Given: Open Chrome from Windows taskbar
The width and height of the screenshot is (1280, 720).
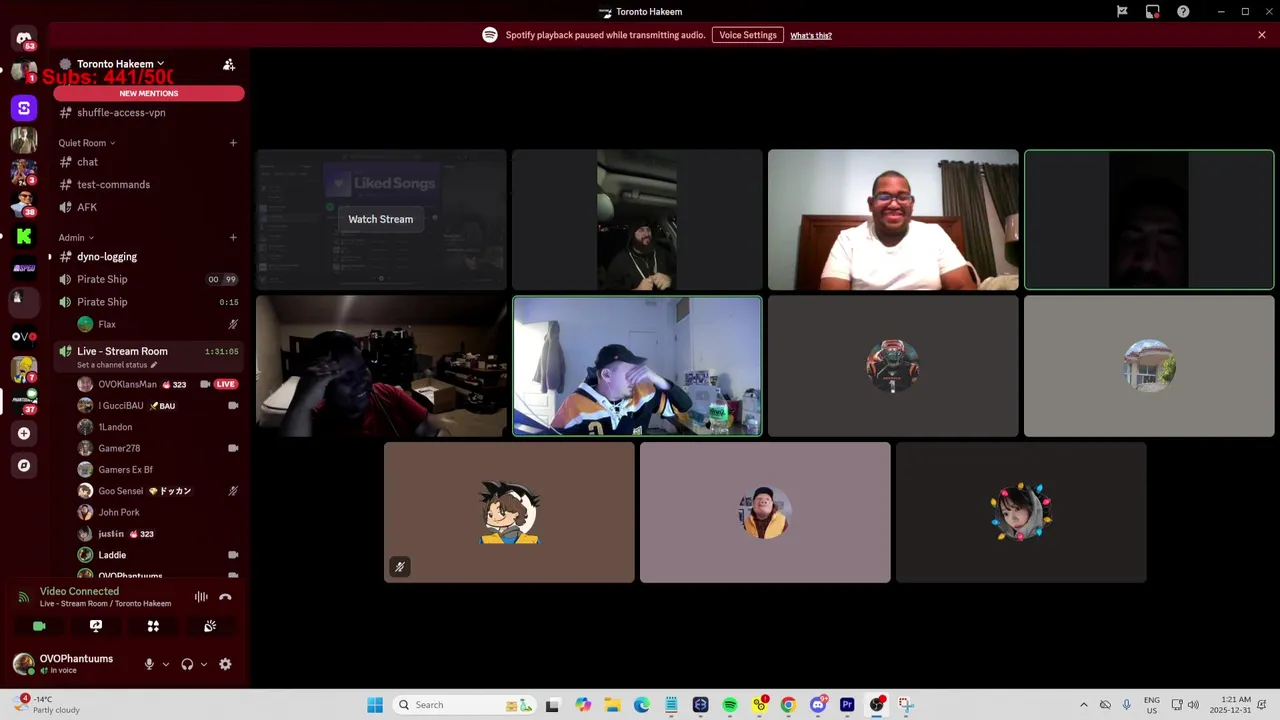Looking at the screenshot, I should point(788,705).
